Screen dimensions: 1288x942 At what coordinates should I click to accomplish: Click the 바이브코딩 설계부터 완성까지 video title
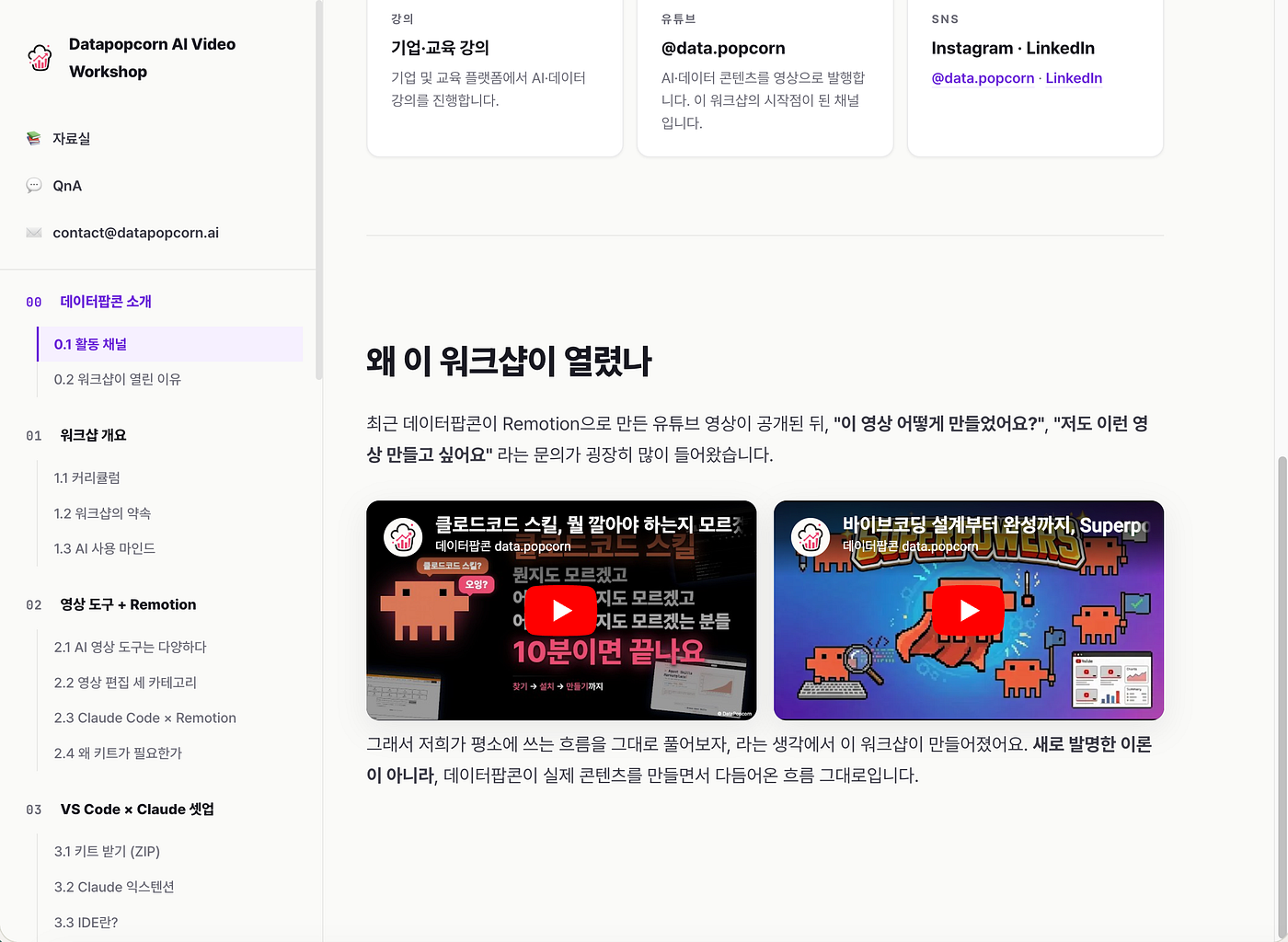click(x=996, y=524)
